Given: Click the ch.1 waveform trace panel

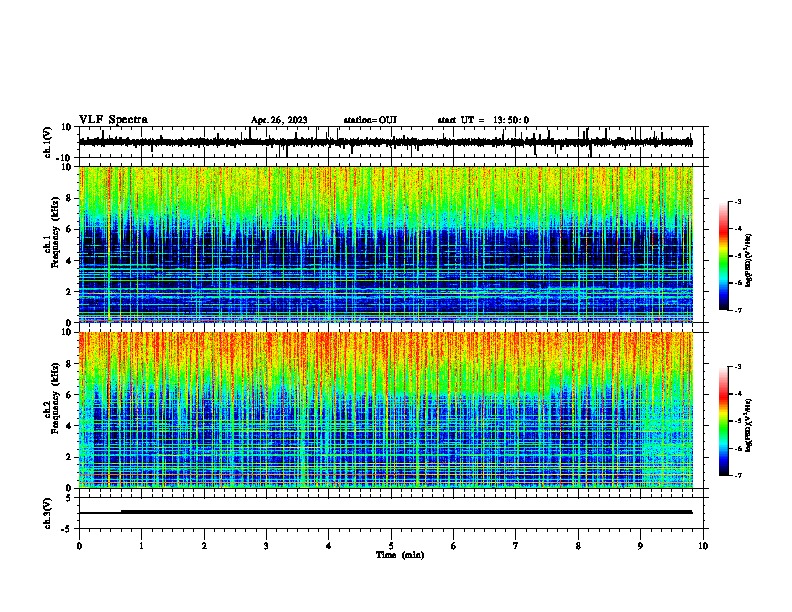Looking at the screenshot, I should [391, 142].
